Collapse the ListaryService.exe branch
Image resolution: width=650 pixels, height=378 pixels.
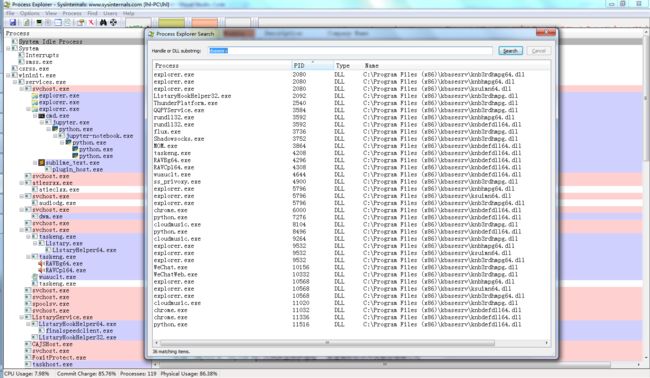click(x=22, y=317)
